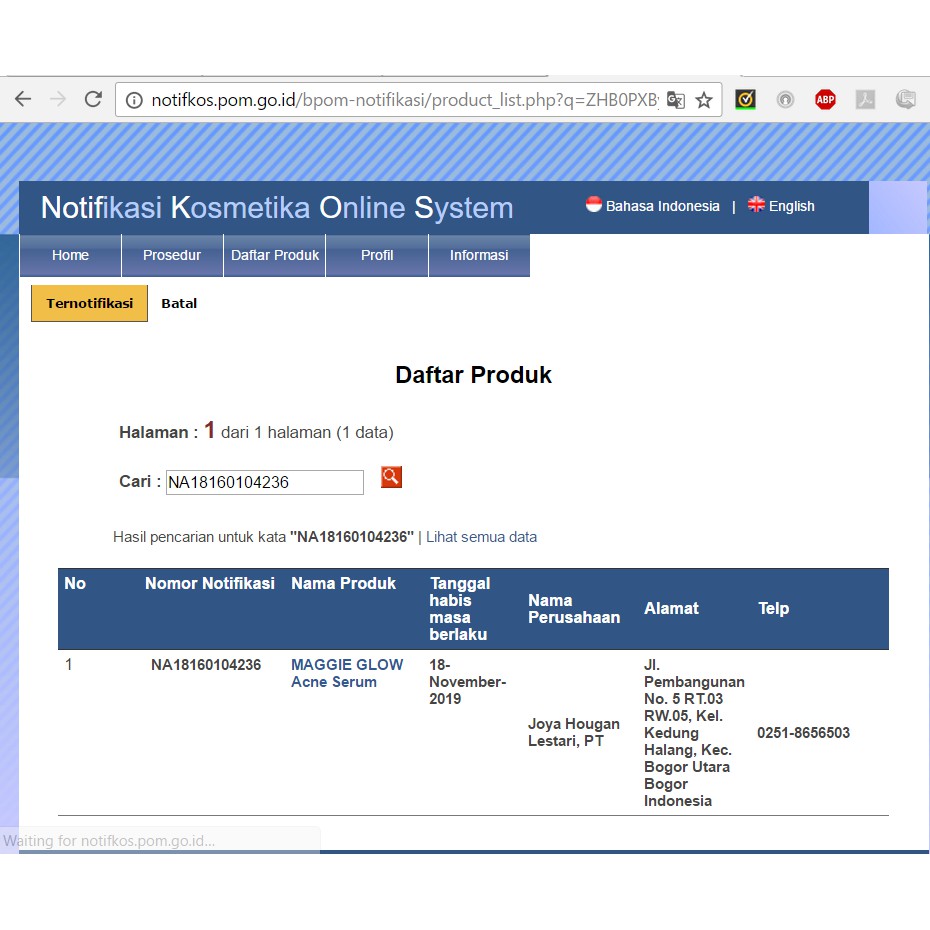Select the Ternotifikasi tab
Viewport: 930px width, 930px height.
[89, 303]
